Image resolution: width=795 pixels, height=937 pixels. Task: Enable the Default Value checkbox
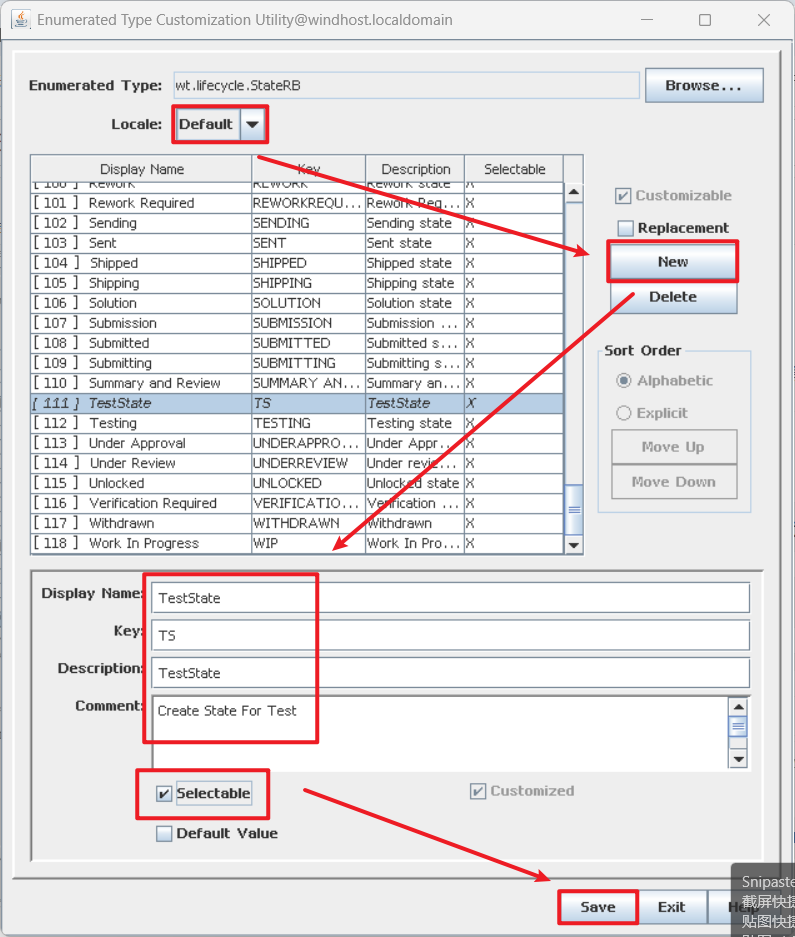click(164, 834)
